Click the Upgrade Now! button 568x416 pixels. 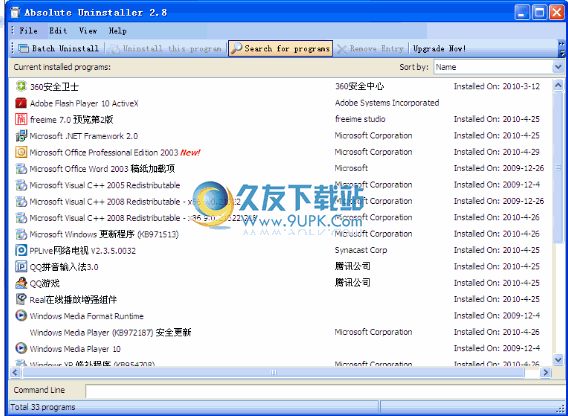(x=439, y=49)
